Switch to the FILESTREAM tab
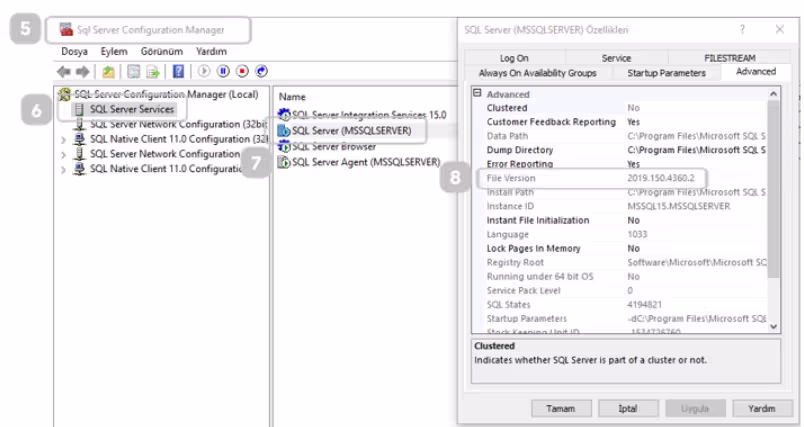Screen dimensions: 804x427 [x=729, y=58]
